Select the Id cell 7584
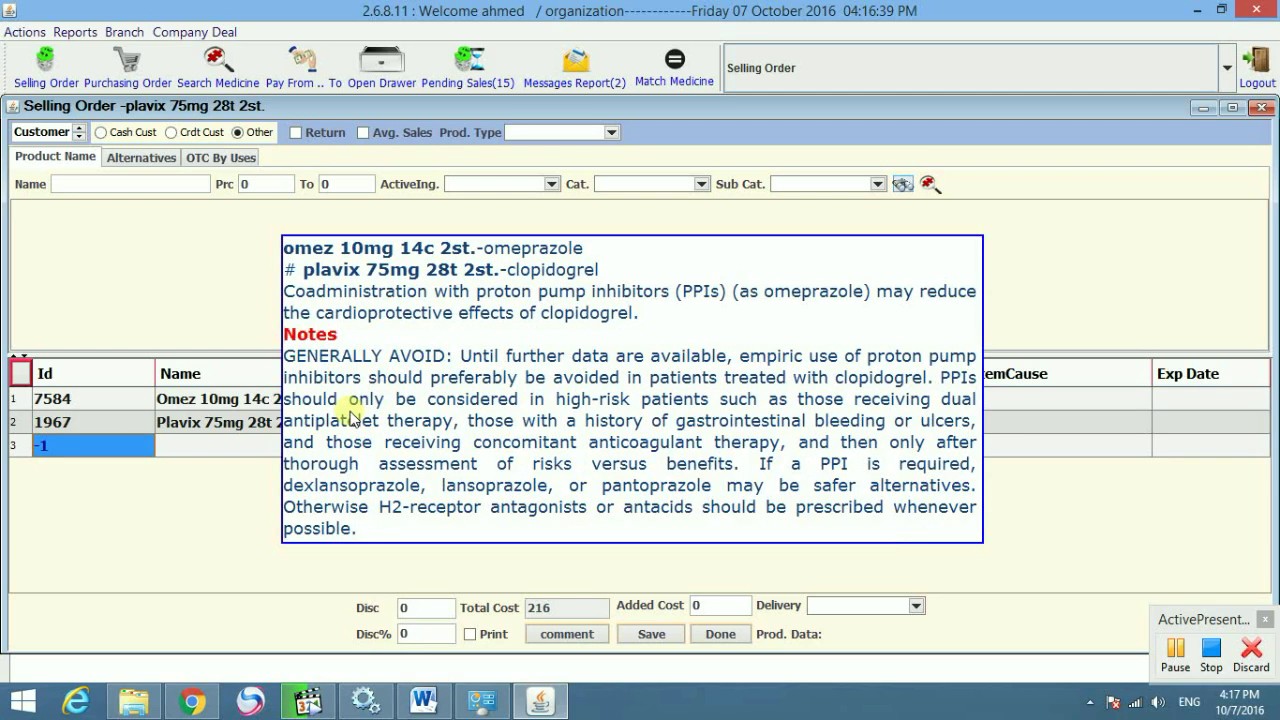The width and height of the screenshot is (1280, 720). pos(93,398)
